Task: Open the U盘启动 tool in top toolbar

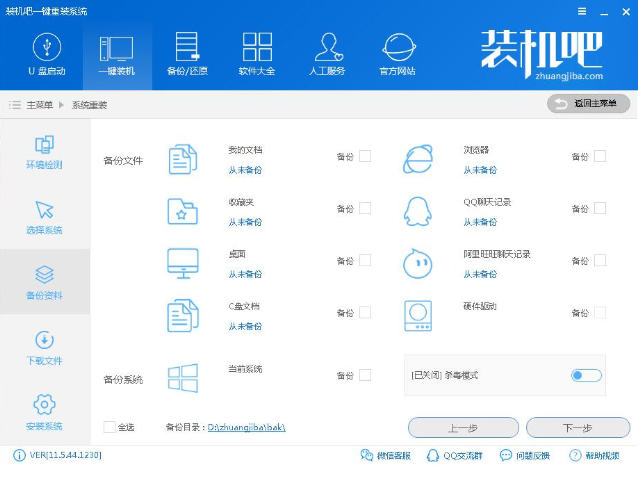Action: tap(45, 53)
